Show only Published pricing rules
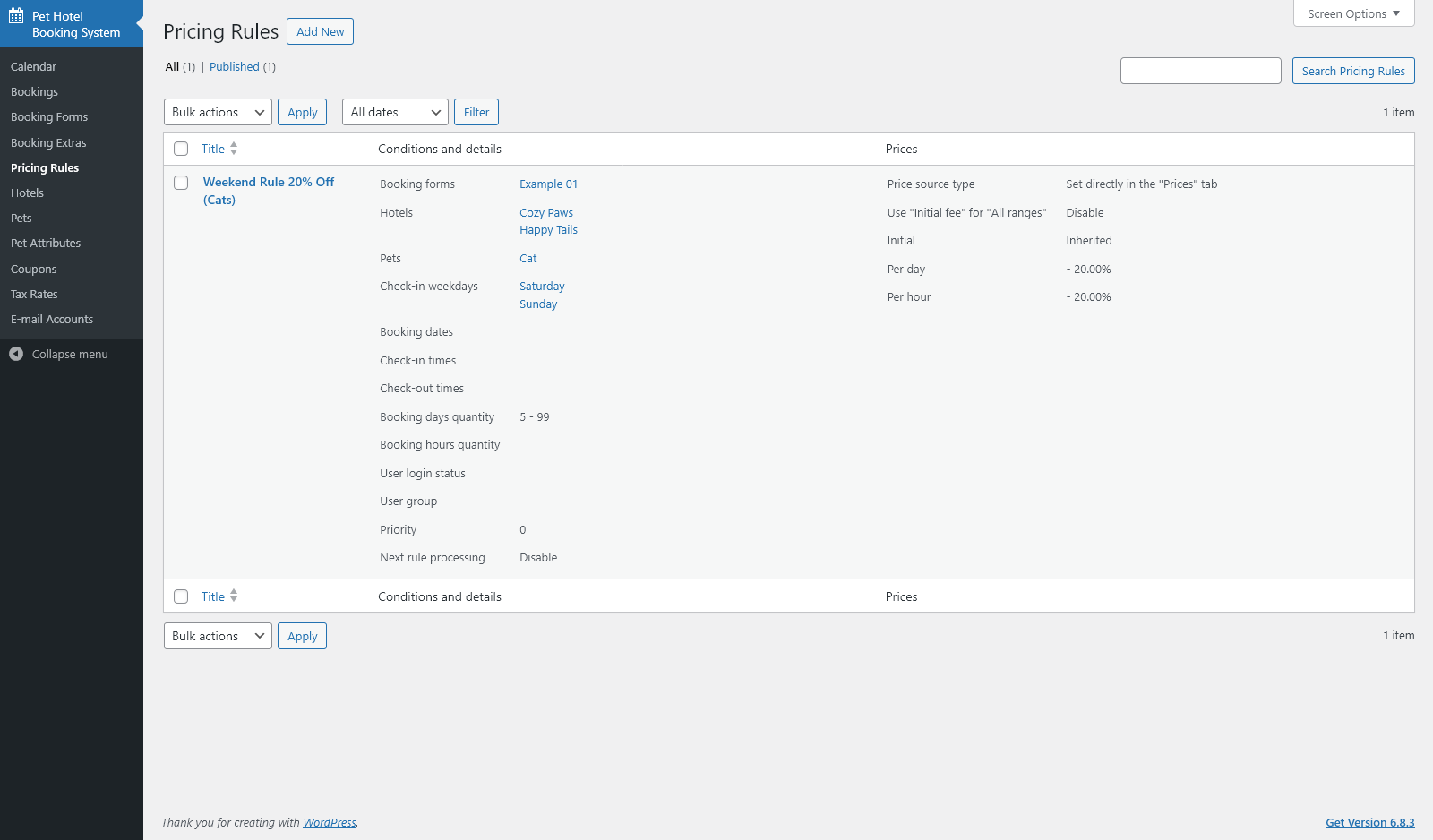The image size is (1433, 840). (x=235, y=66)
